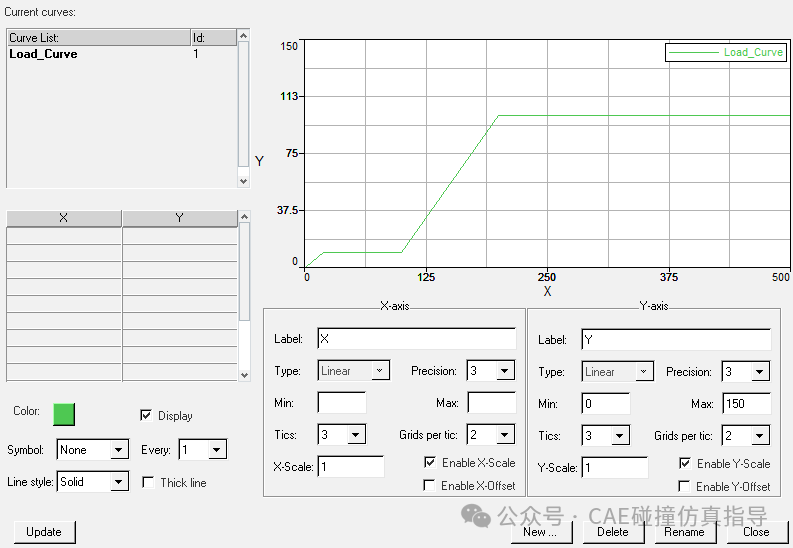Click the Y-axis Min field showing 0

coord(606,404)
